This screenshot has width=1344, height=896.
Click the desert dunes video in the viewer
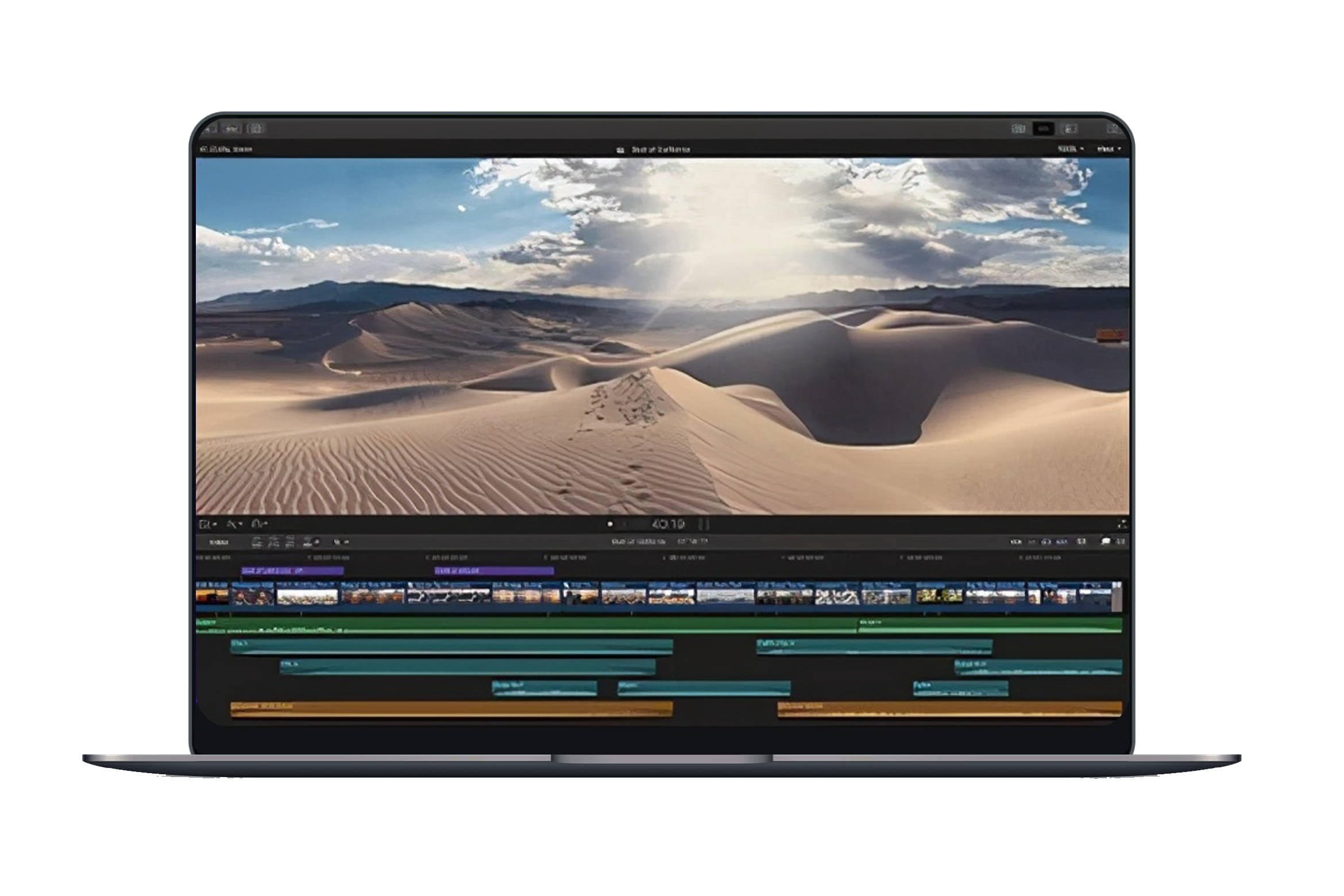point(662,336)
